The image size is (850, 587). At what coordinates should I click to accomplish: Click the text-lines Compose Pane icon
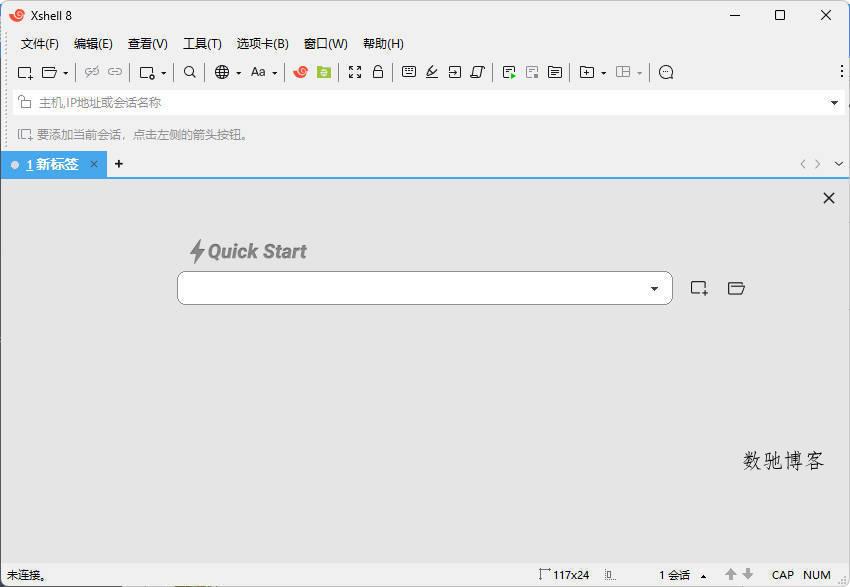pos(555,72)
